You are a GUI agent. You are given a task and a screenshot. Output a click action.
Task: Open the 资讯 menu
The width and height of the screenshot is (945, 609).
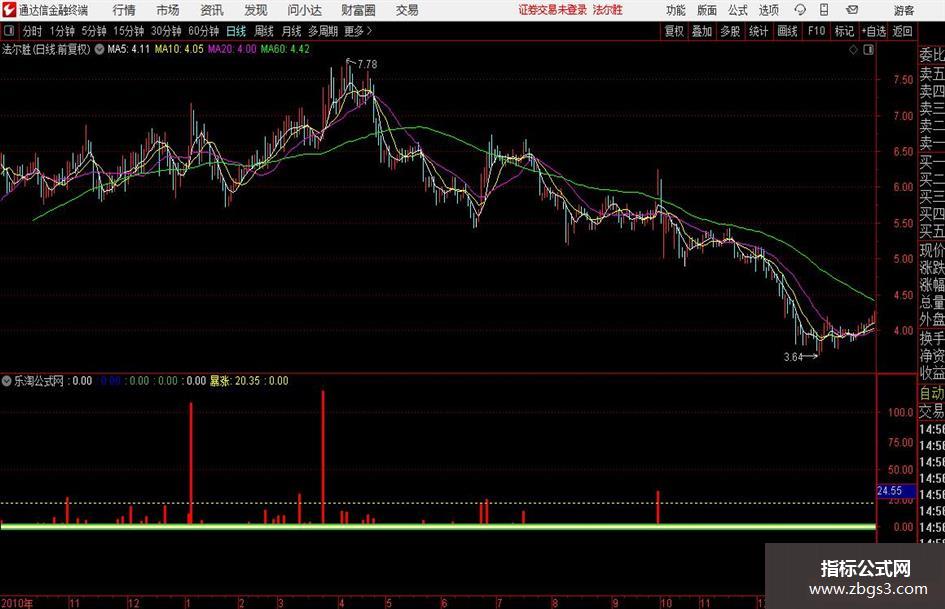[x=212, y=10]
